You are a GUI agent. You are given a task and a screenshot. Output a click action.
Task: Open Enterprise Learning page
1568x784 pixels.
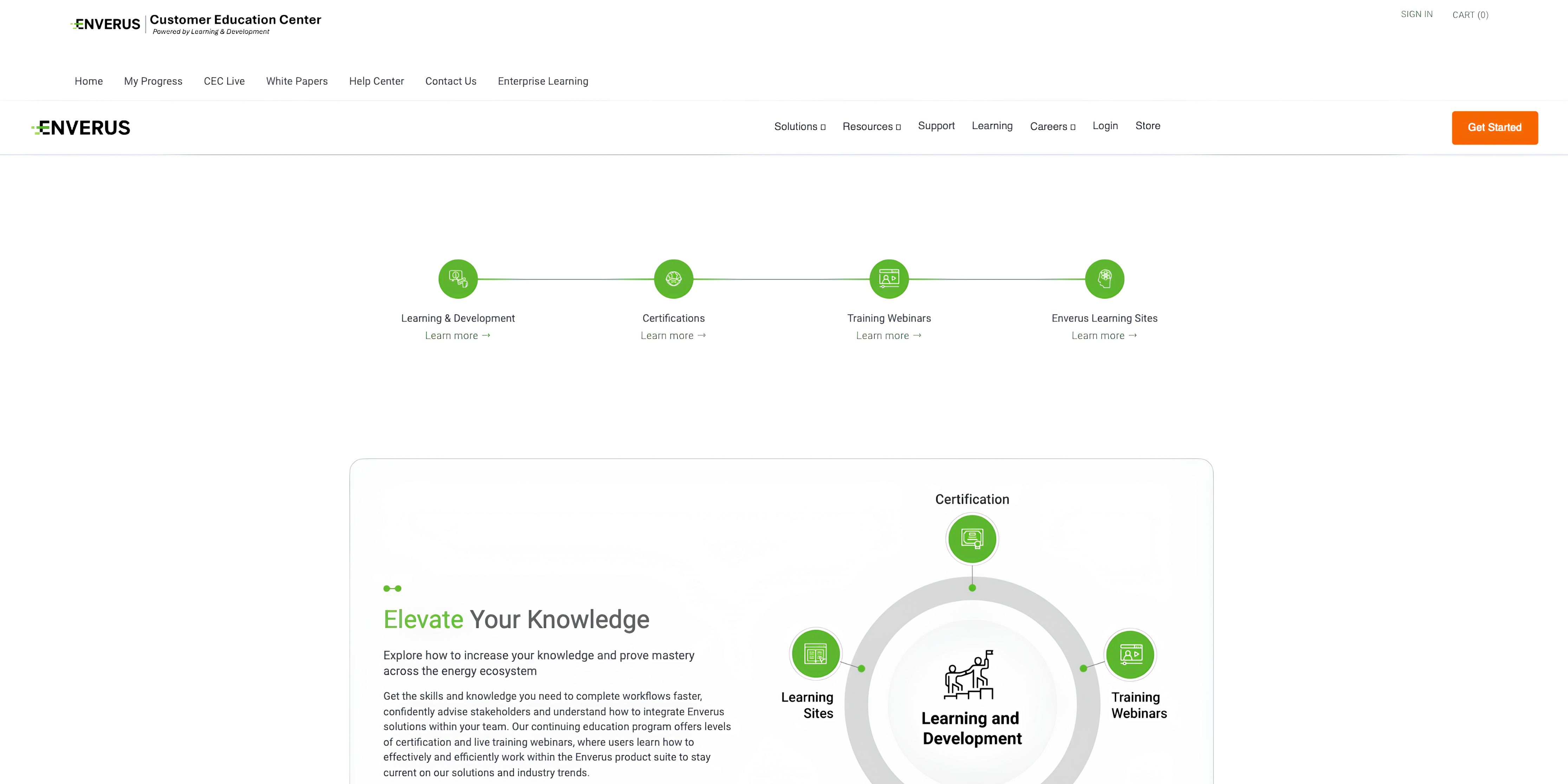(543, 81)
